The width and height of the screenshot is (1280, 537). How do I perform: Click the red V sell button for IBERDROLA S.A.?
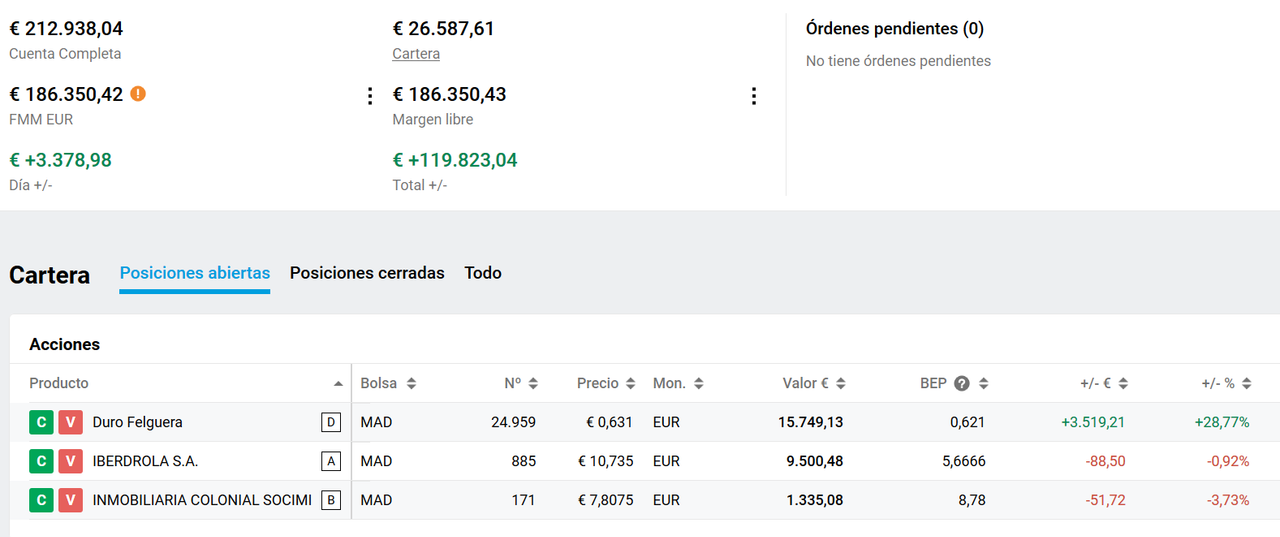click(70, 461)
